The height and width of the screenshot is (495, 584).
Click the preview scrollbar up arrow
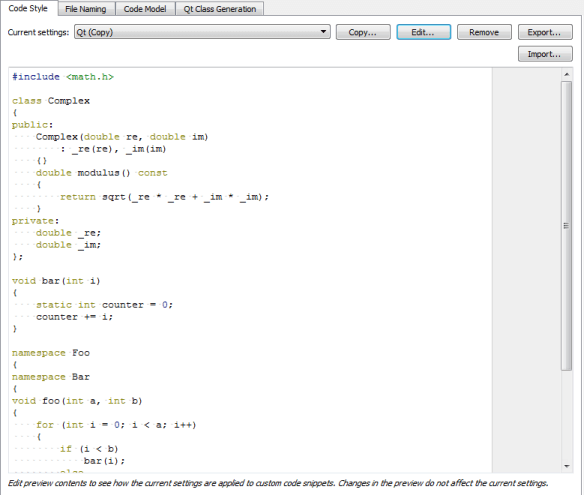566,74
